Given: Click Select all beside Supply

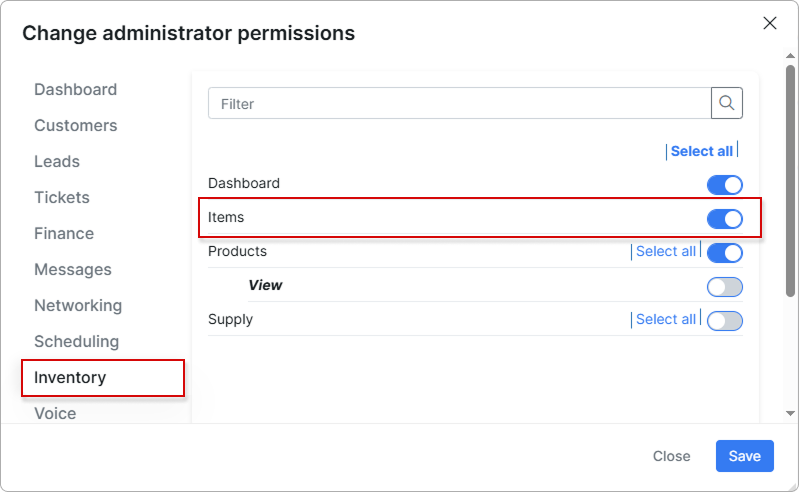Looking at the screenshot, I should [x=665, y=319].
